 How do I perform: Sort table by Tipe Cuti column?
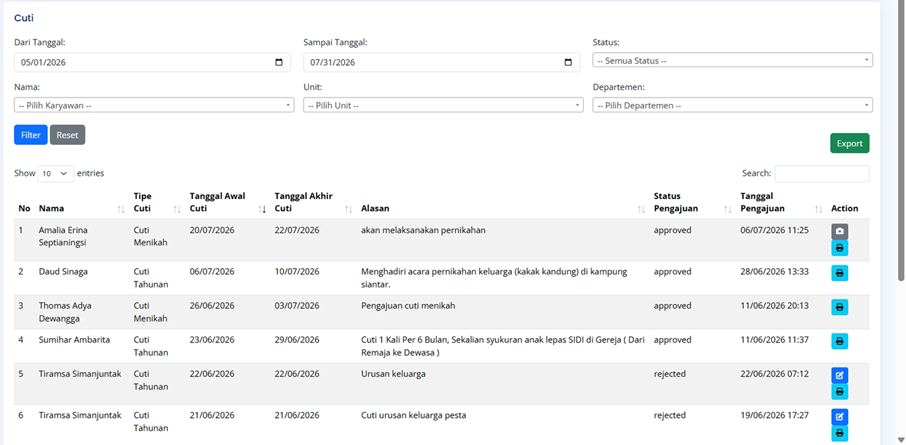point(177,210)
